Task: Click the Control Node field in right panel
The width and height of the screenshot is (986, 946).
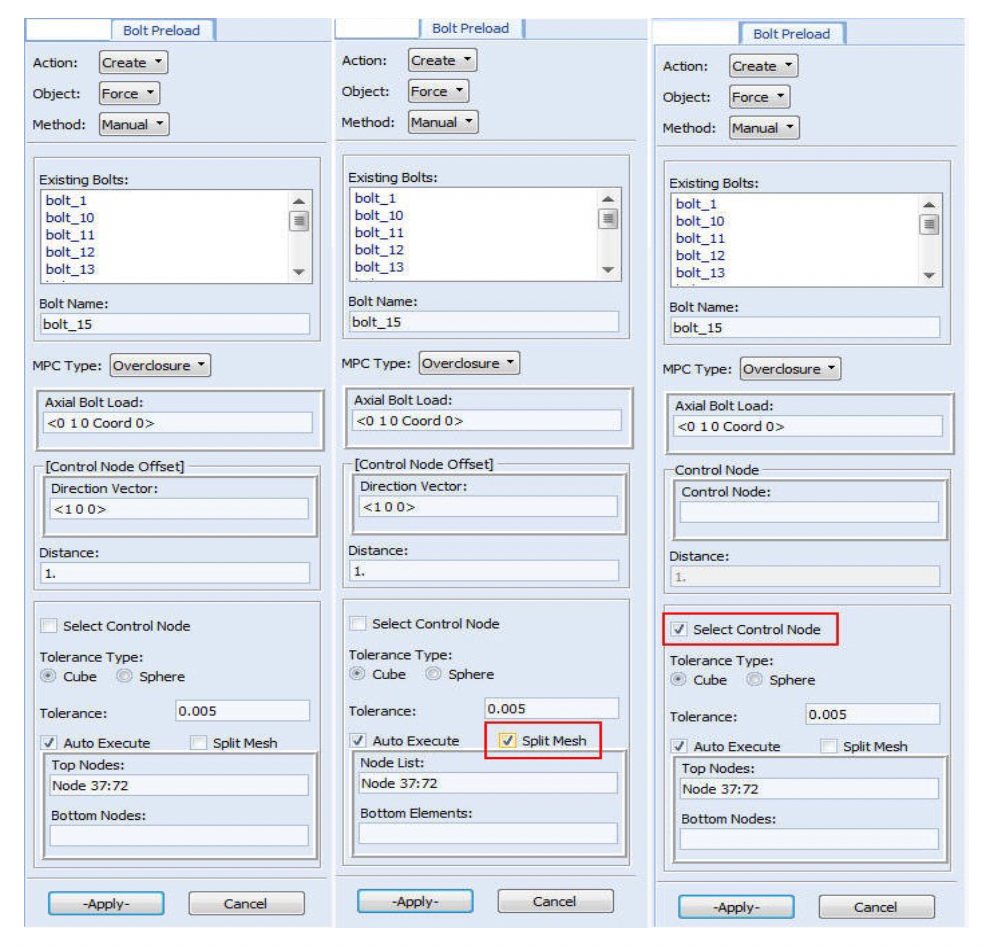Action: (x=809, y=512)
